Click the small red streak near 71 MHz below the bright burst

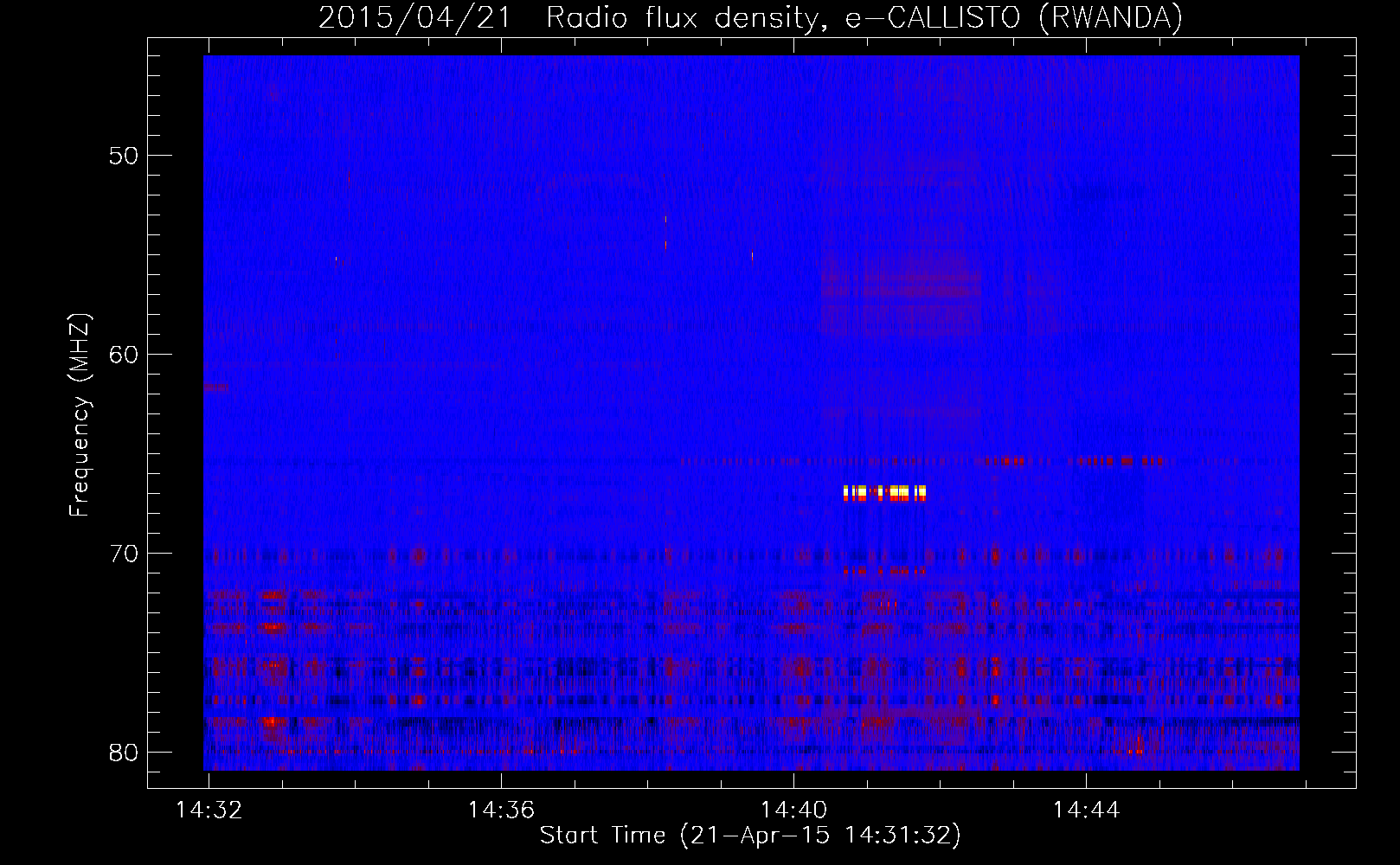[884, 572]
